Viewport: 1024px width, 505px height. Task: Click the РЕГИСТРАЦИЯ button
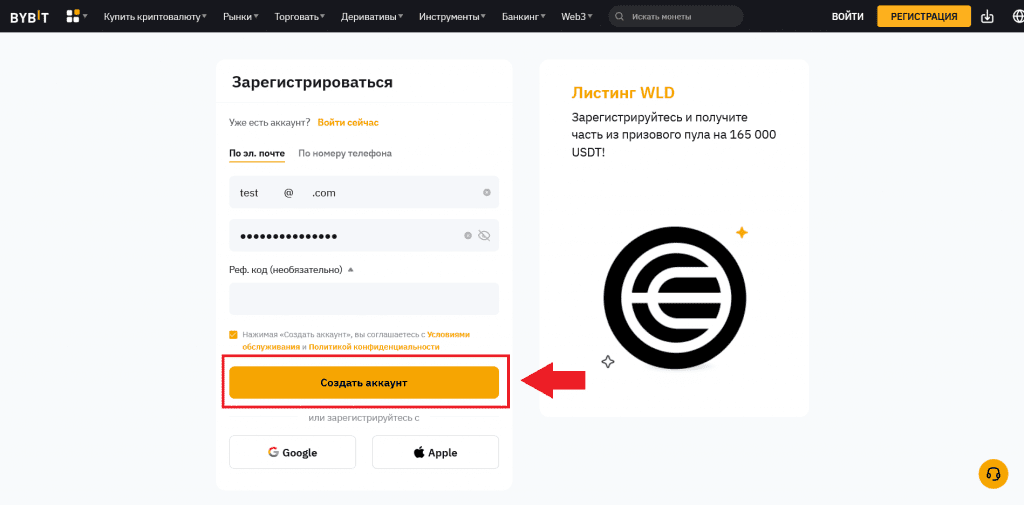click(923, 16)
